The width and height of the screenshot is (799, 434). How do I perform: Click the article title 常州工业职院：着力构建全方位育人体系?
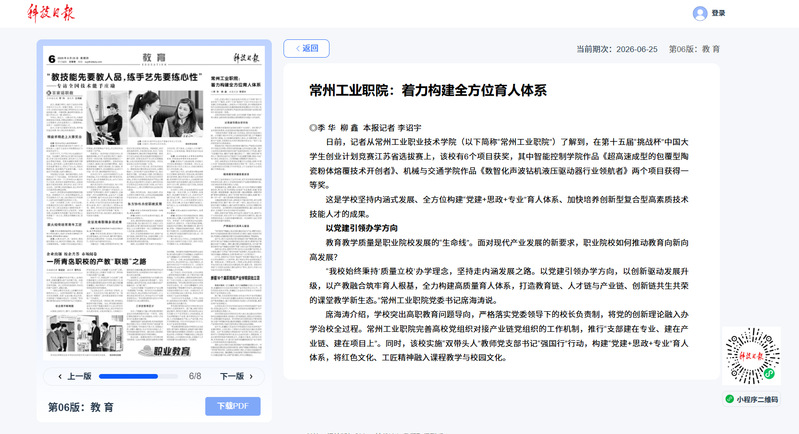click(x=428, y=91)
